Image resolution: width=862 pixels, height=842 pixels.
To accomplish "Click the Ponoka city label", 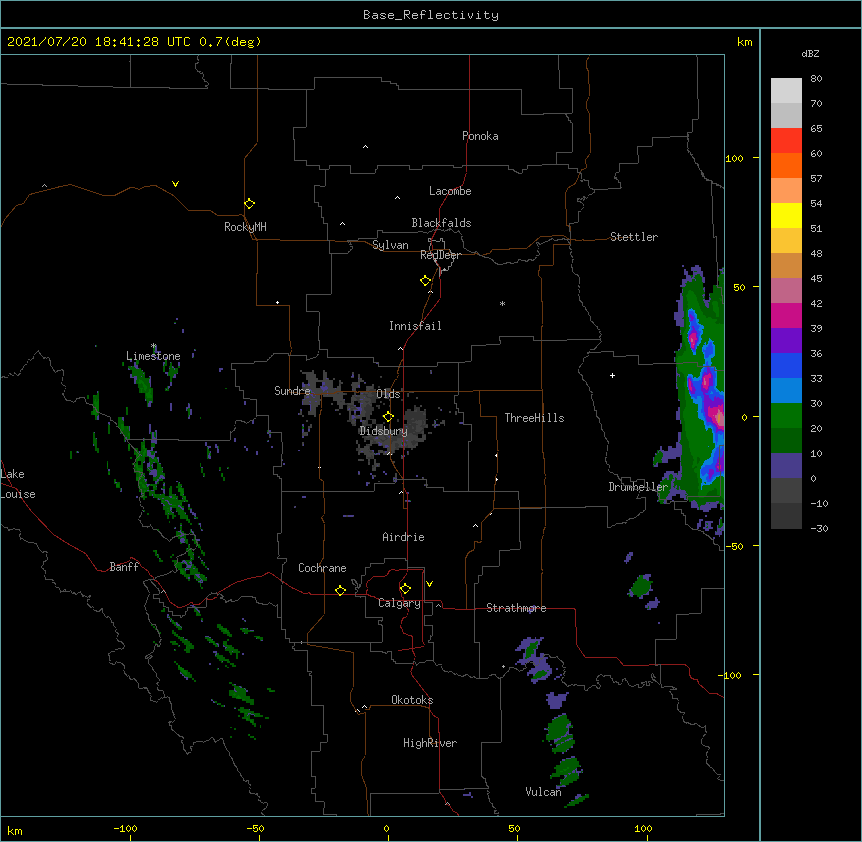I will click(480, 136).
